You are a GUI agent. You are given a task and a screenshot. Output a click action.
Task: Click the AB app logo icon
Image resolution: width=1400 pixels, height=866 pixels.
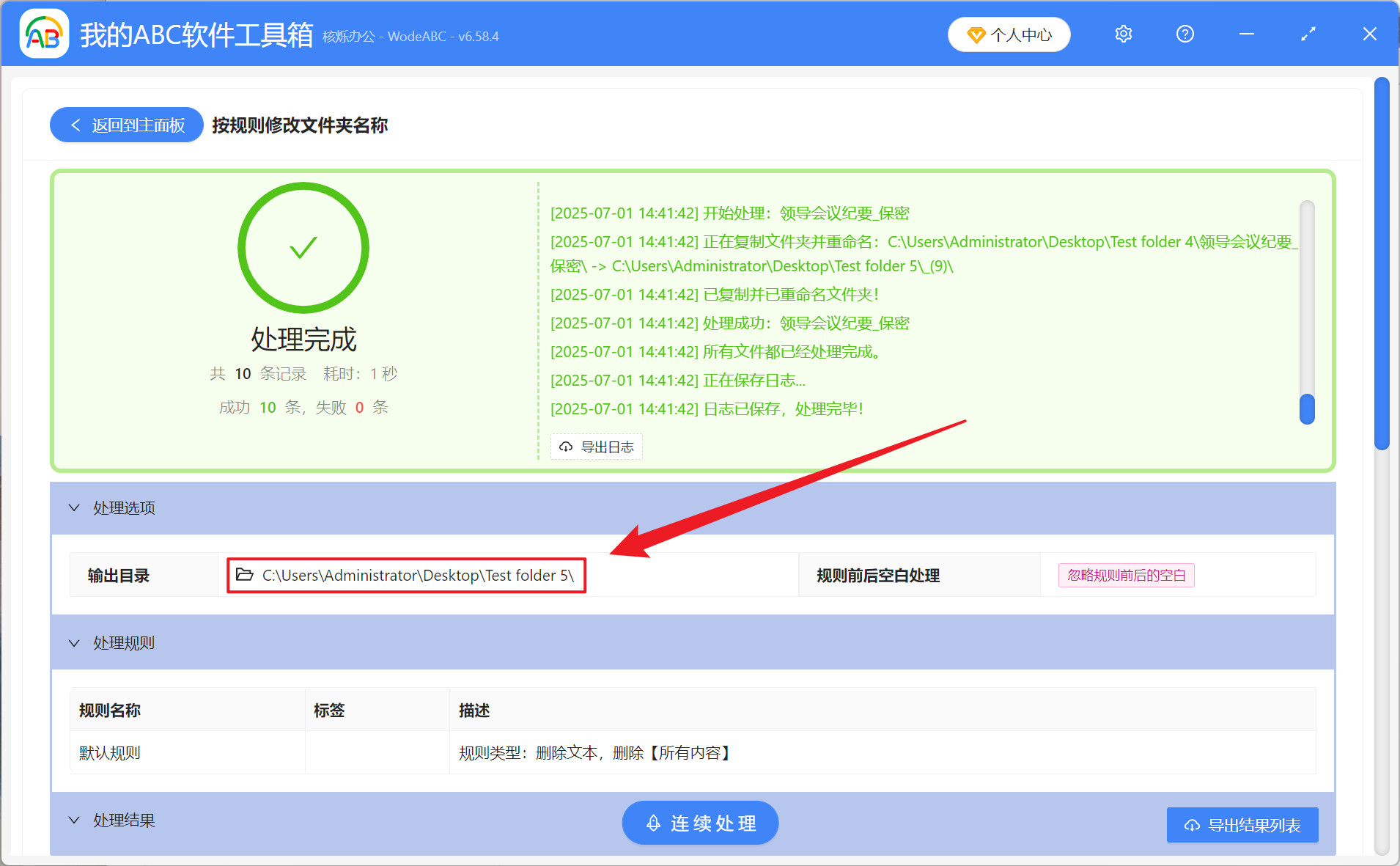[44, 34]
